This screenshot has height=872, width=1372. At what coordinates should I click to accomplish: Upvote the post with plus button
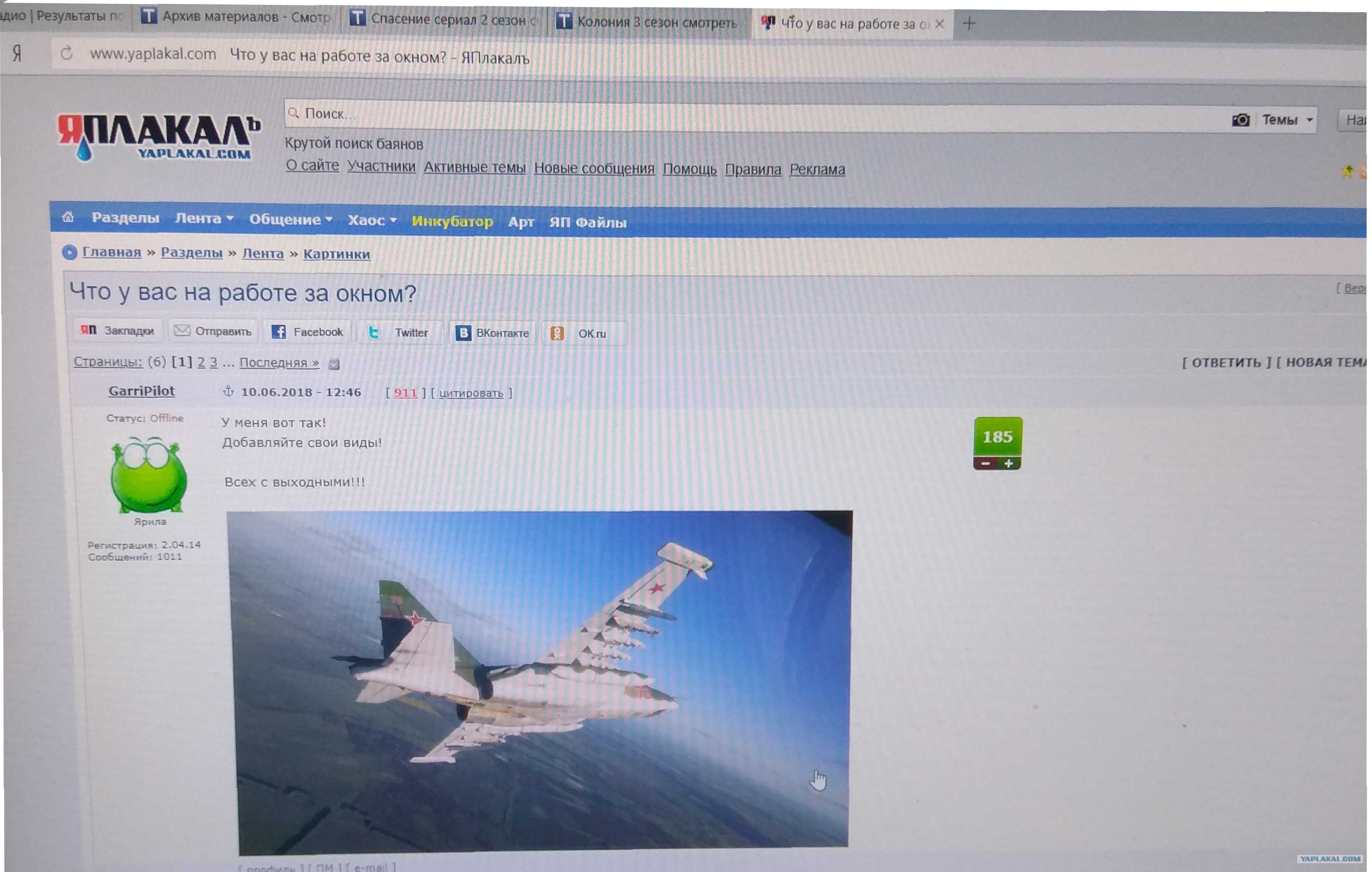(1009, 464)
